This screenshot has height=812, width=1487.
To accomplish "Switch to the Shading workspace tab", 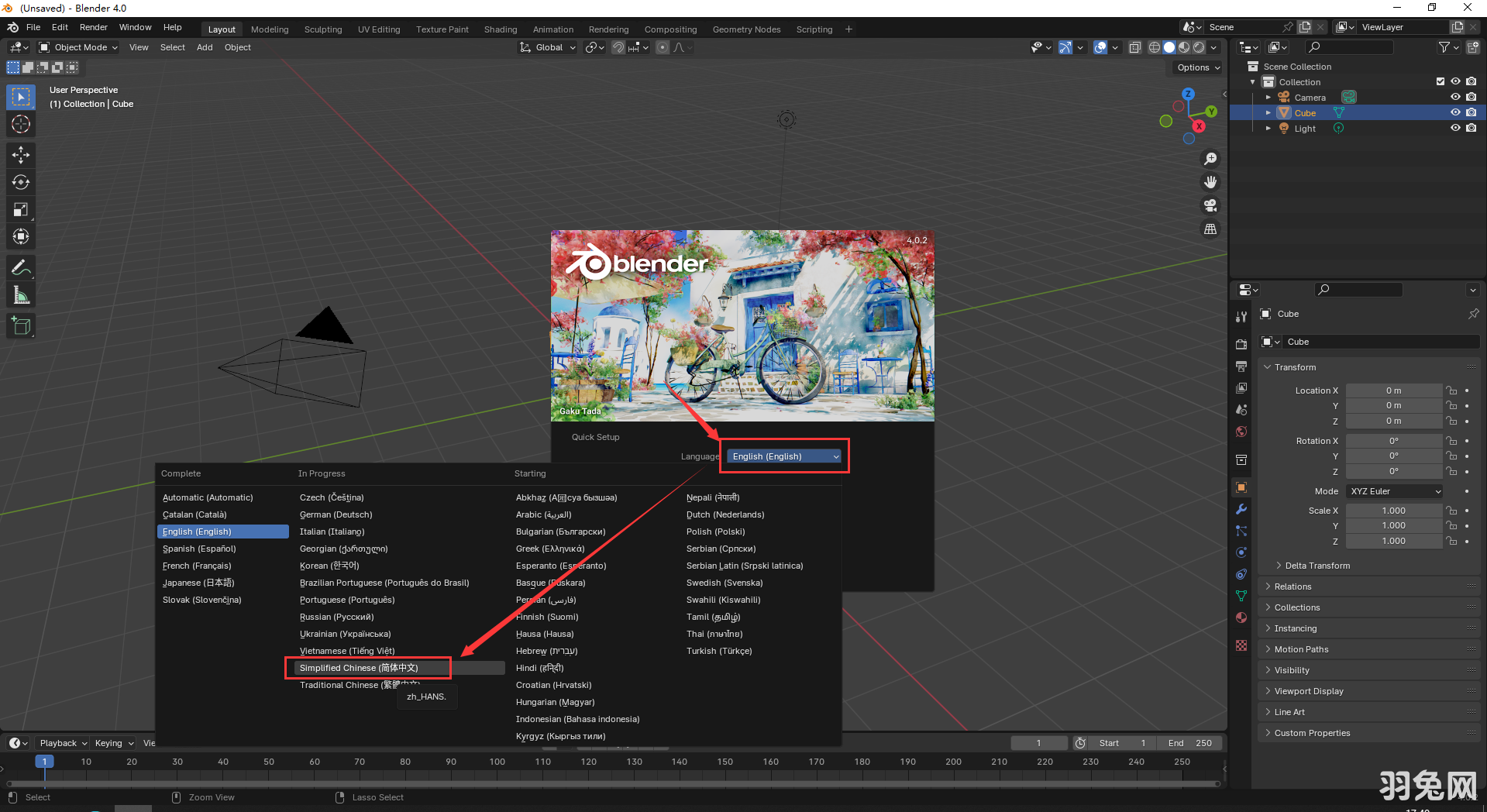I will click(500, 29).
